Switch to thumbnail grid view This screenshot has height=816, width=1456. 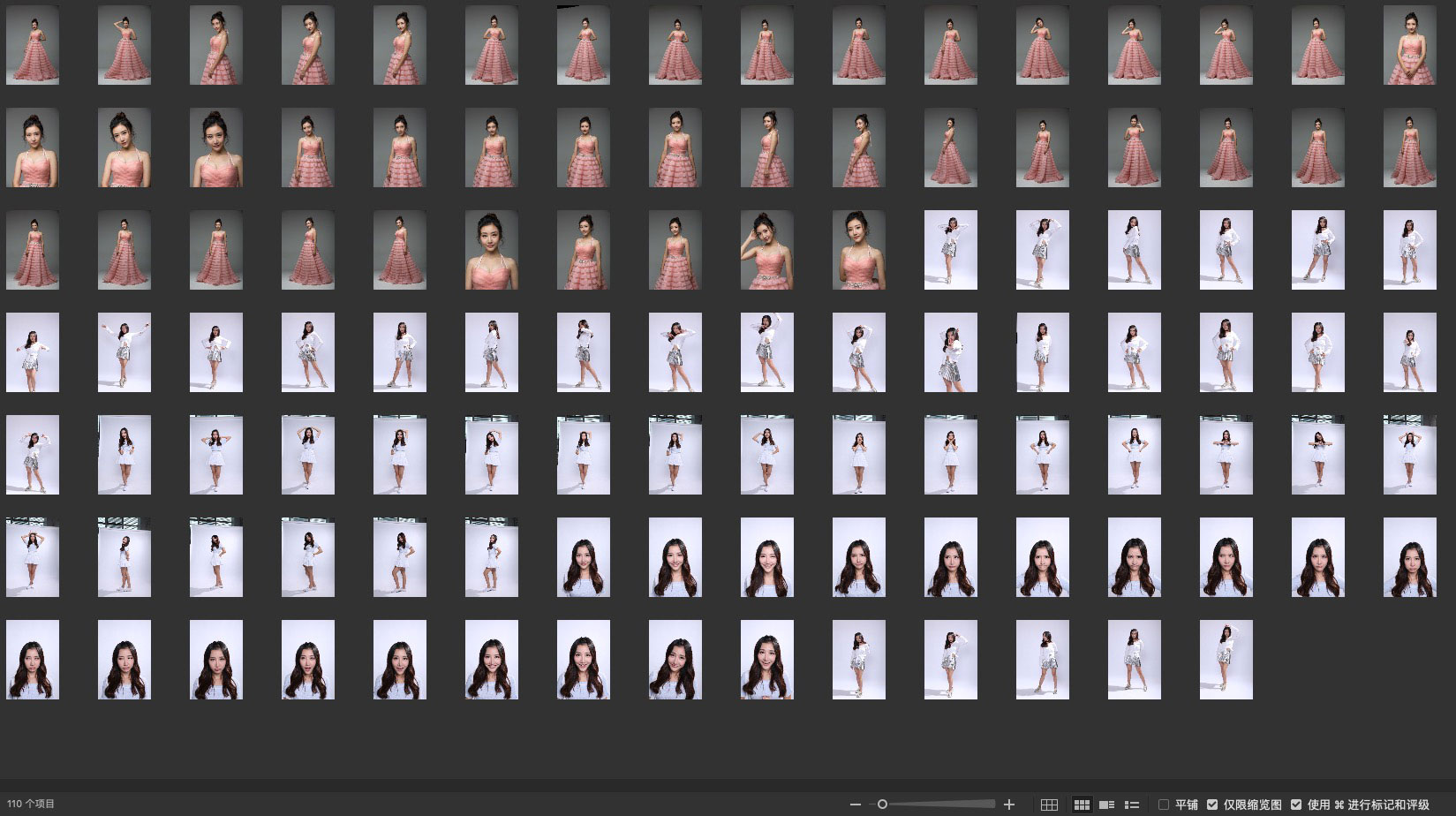click(x=1081, y=805)
